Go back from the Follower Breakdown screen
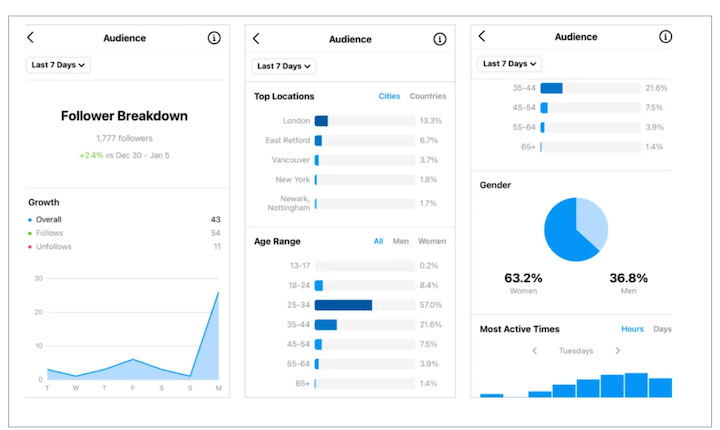 (30, 38)
